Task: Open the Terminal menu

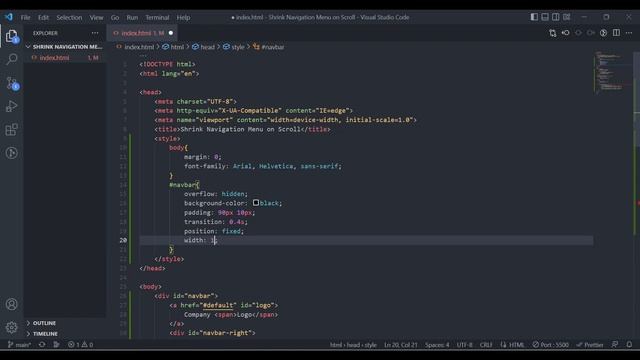Action: tap(157, 18)
